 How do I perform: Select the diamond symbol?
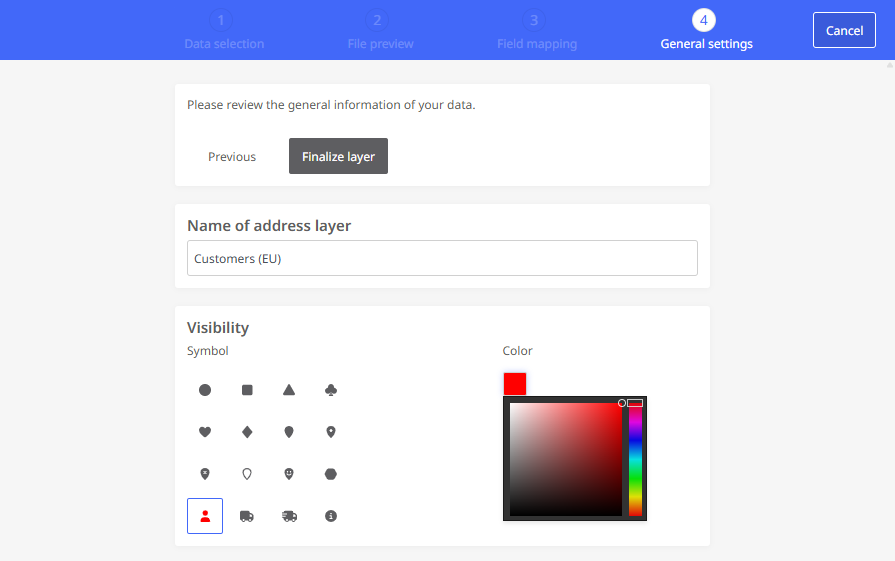247,432
